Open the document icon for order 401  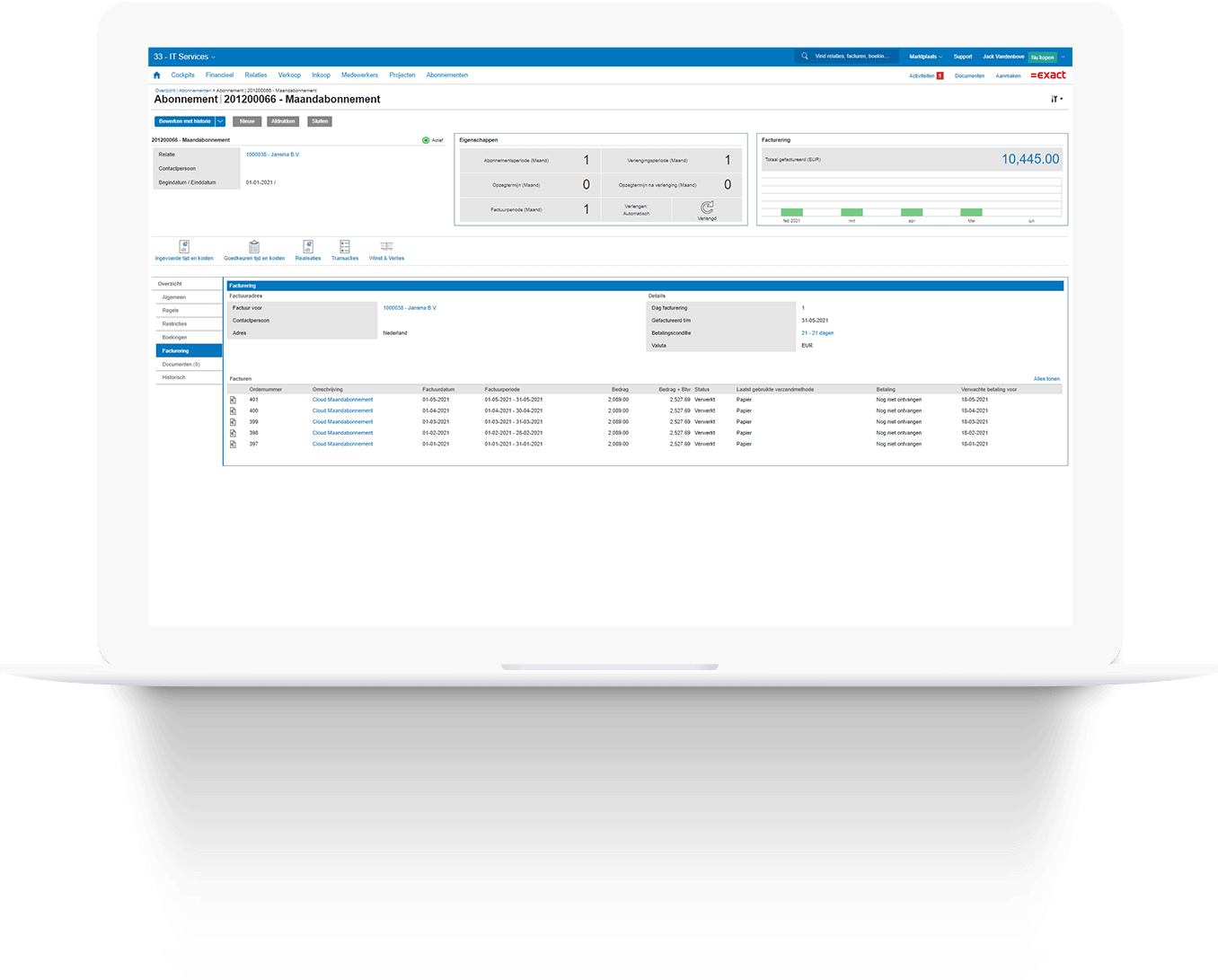(x=233, y=400)
